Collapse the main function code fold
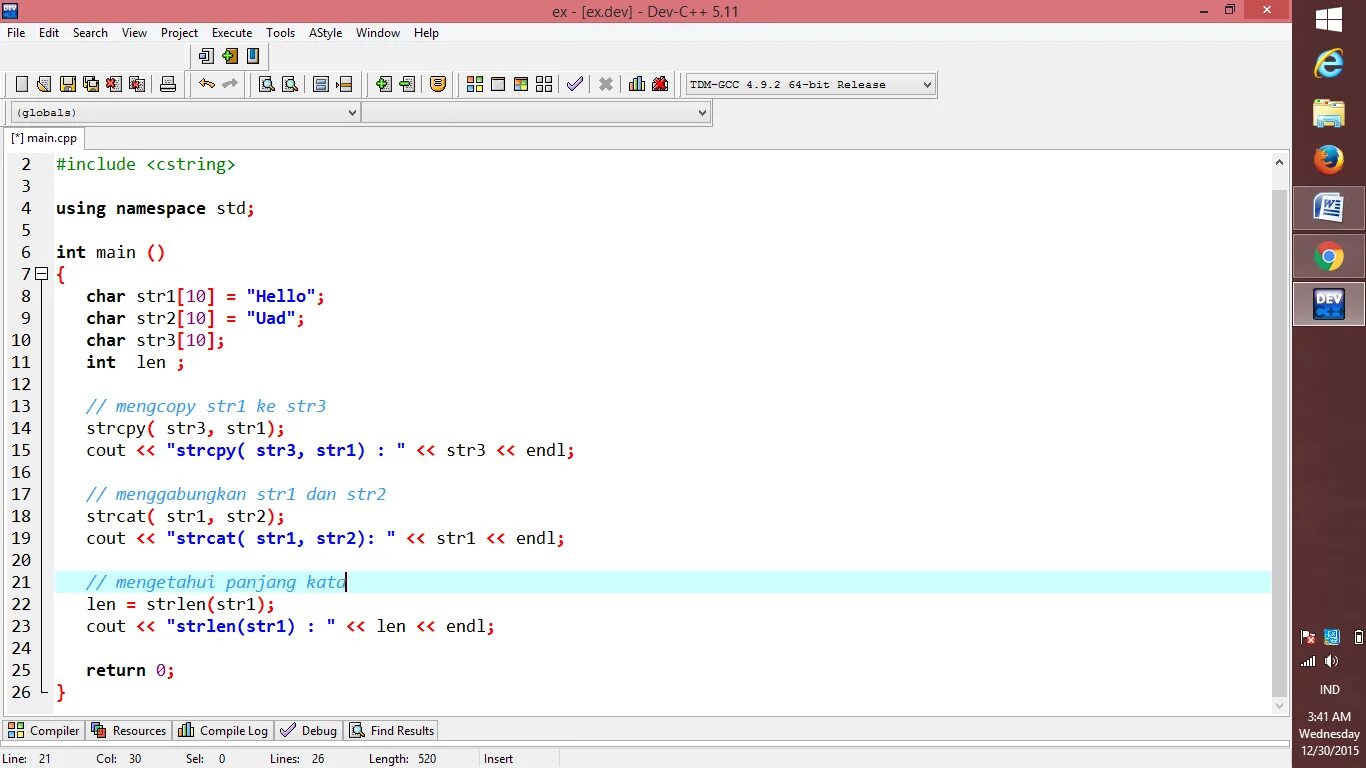Screen dimensions: 1366x768 click(x=42, y=274)
